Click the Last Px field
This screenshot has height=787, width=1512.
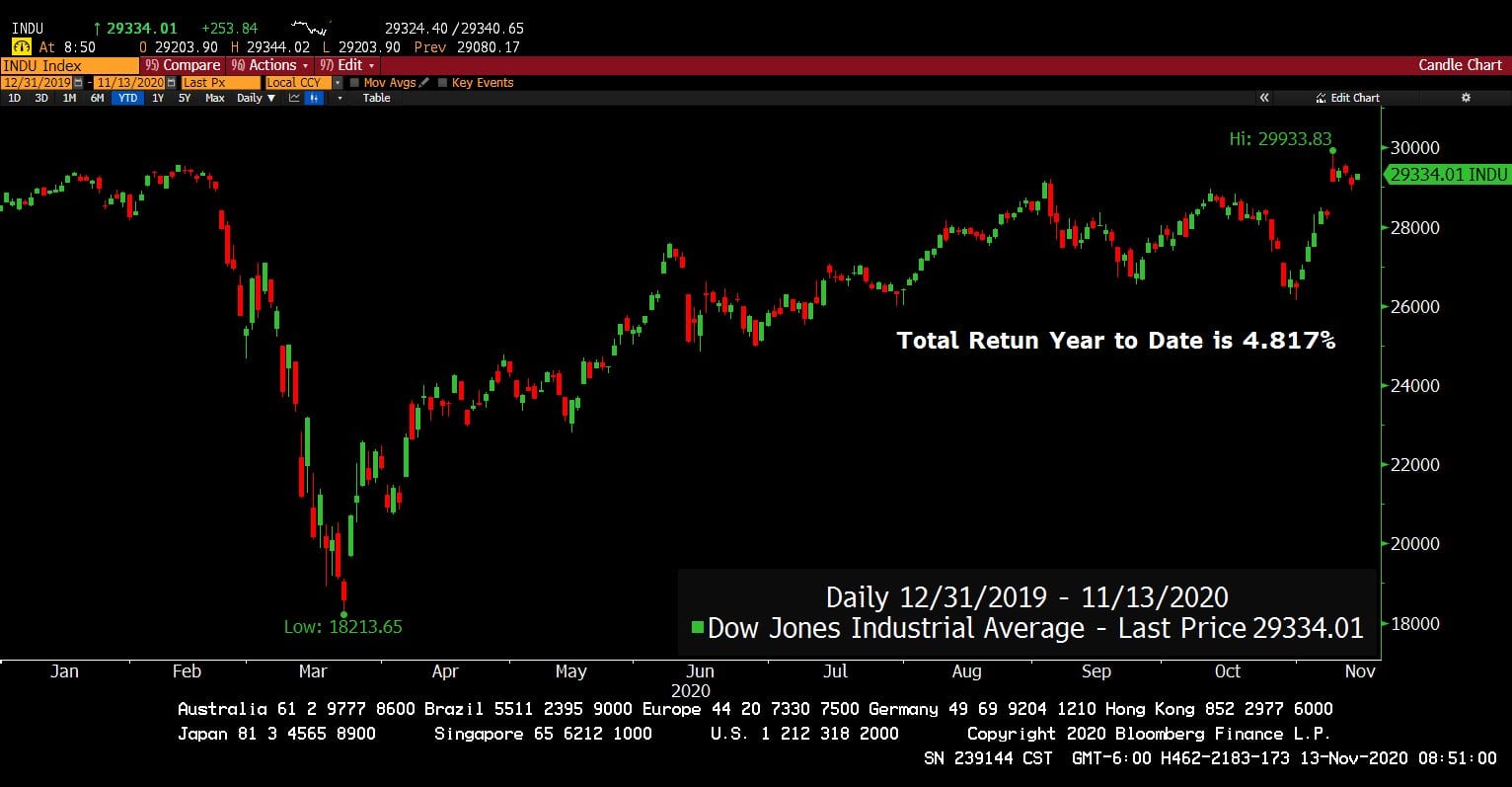pyautogui.click(x=220, y=83)
